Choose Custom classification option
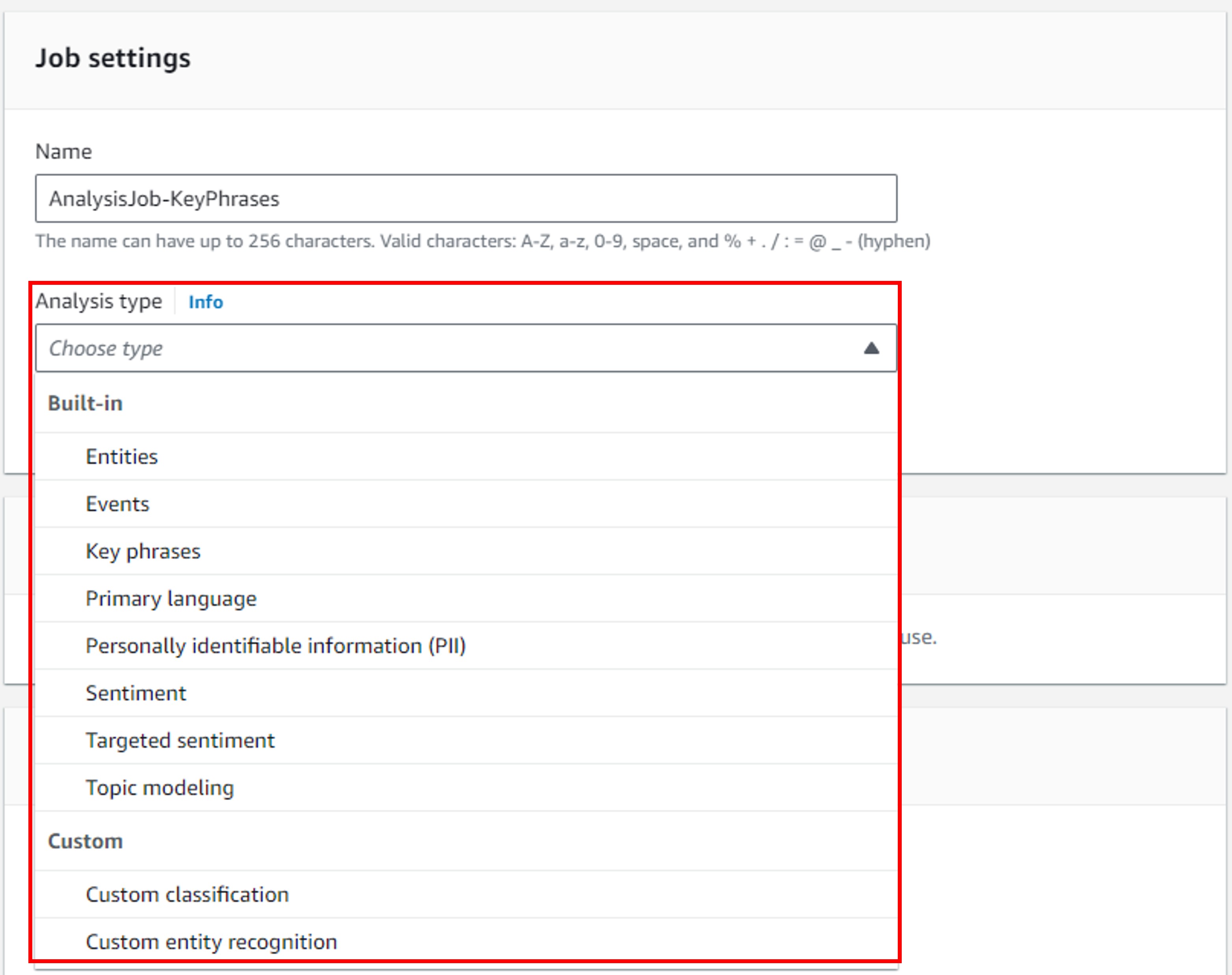 tap(187, 895)
